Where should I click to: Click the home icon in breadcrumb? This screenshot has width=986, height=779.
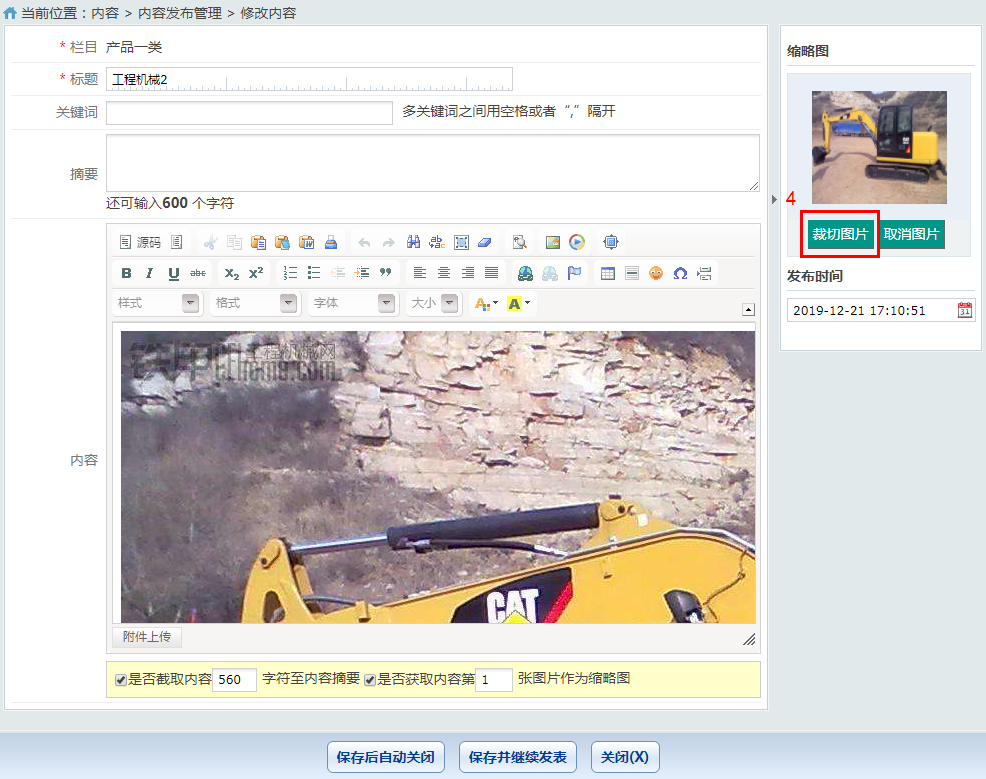click(x=10, y=12)
